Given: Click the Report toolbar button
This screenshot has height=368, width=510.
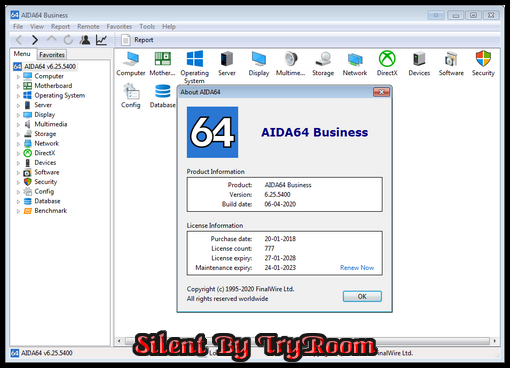Looking at the screenshot, I should click(x=137, y=40).
